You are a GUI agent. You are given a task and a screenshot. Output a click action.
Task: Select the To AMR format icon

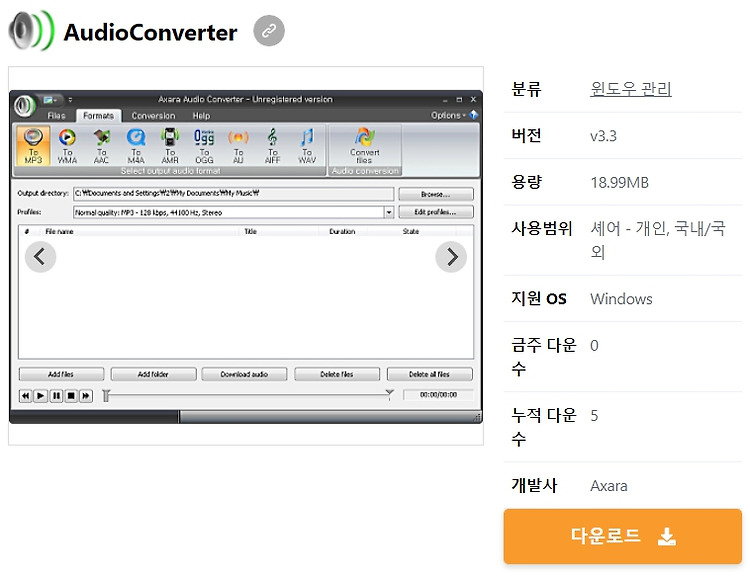[x=170, y=146]
